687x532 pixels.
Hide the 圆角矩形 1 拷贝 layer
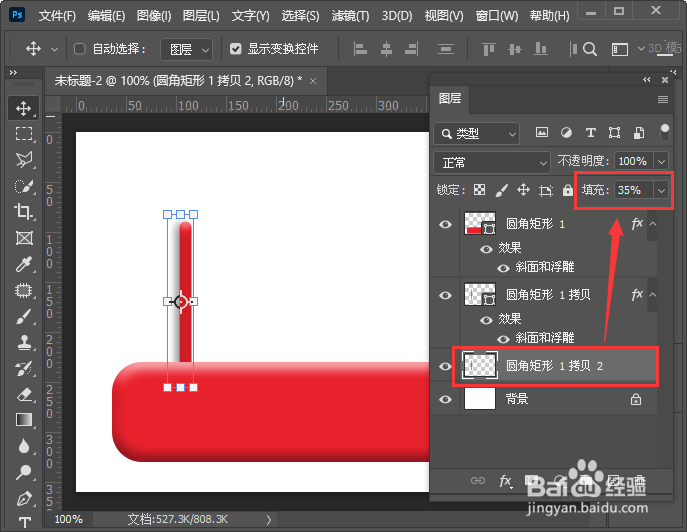(x=446, y=295)
